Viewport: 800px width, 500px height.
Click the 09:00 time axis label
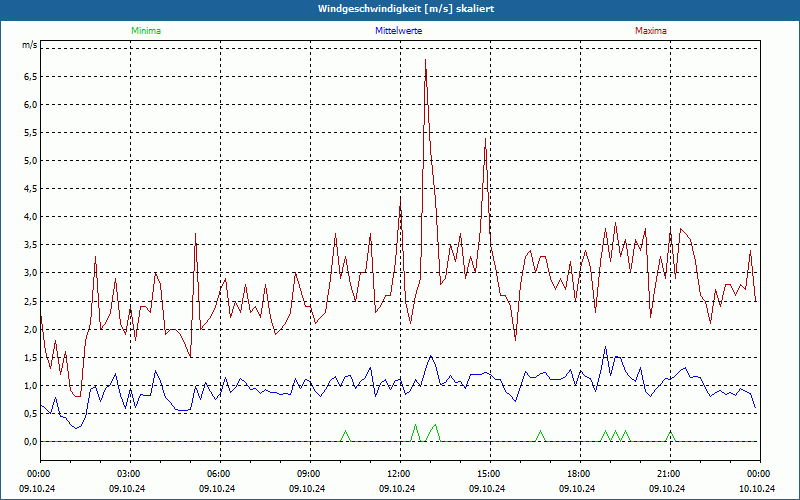311,474
